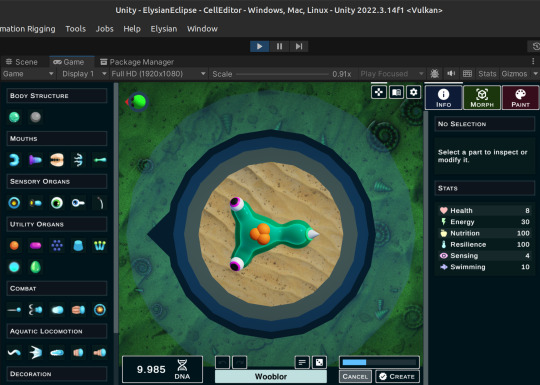Switch to the Package Manager tab
The image size is (540, 385).
tap(137, 62)
